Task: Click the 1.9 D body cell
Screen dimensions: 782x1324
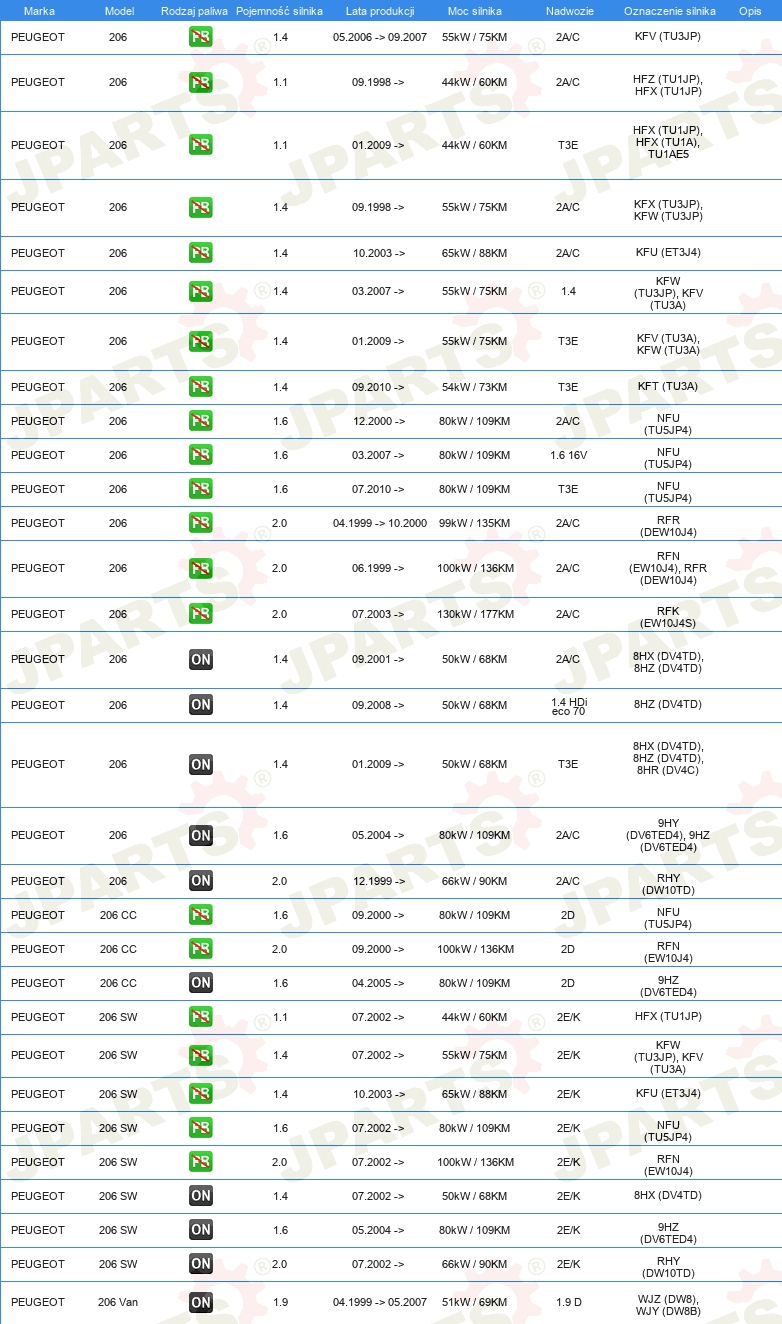Action: click(x=568, y=1302)
